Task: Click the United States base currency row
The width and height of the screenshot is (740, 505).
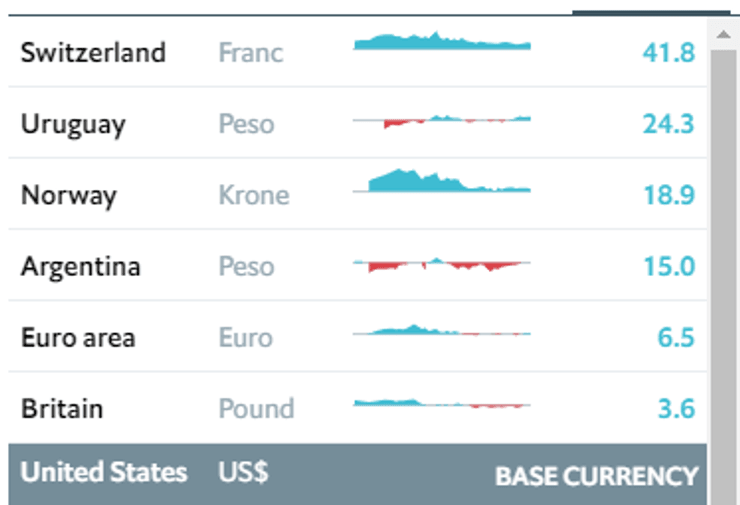Action: click(x=104, y=473)
